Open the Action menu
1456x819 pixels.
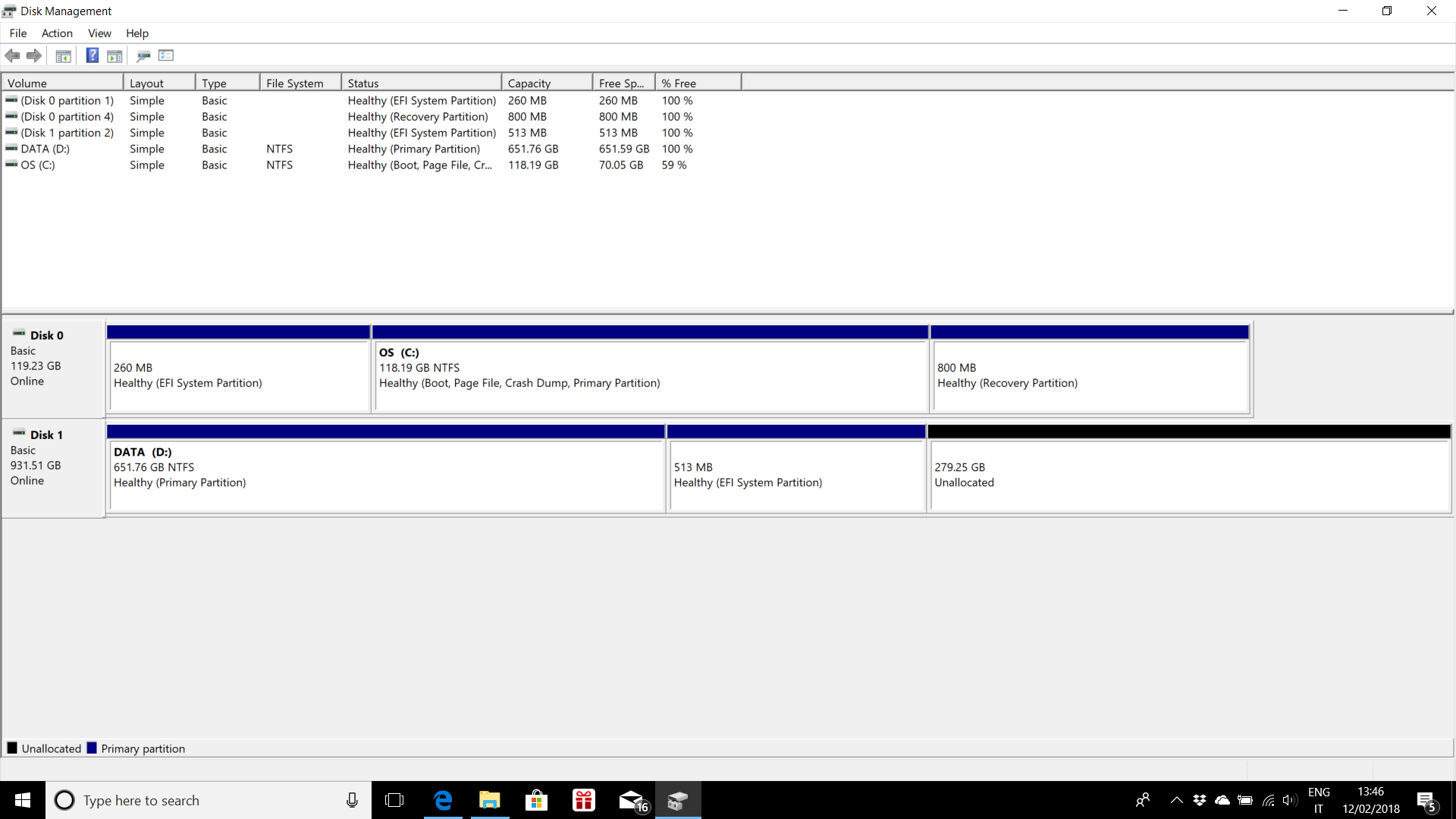click(x=57, y=33)
